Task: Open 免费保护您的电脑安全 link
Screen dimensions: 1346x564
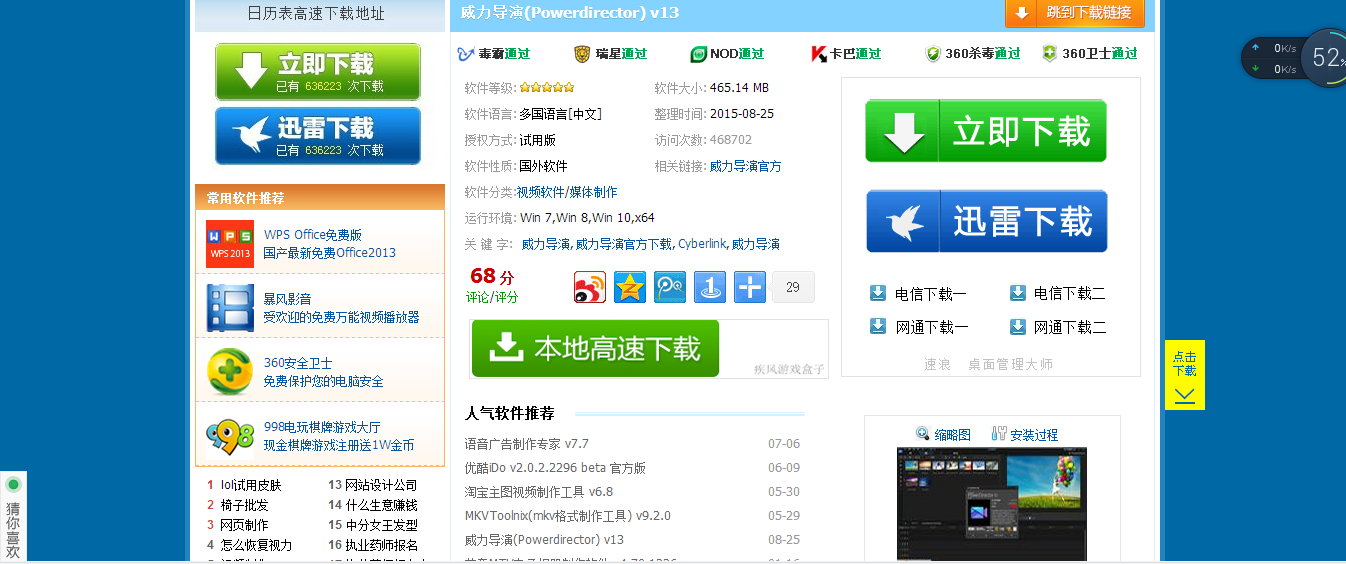Action: pos(323,381)
